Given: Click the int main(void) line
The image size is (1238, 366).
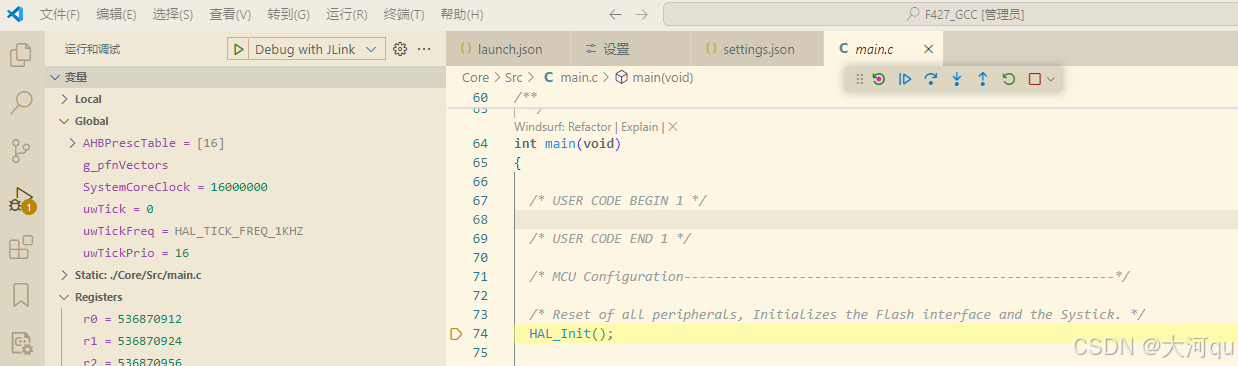Looking at the screenshot, I should 567,144.
